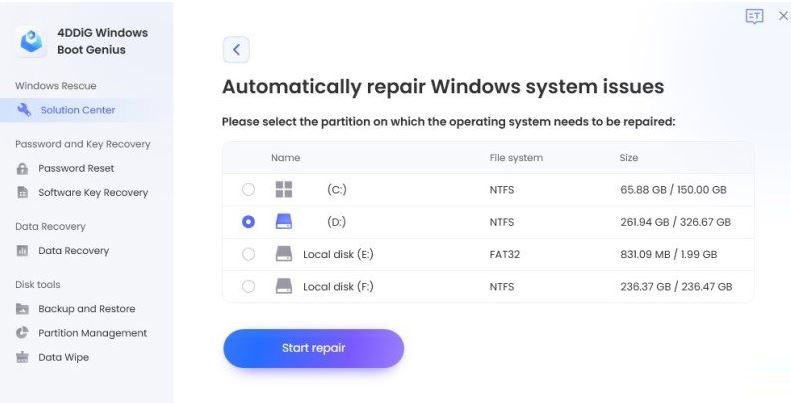Open the feedback icon at top right
This screenshot has width=791, height=403.
coord(754,17)
